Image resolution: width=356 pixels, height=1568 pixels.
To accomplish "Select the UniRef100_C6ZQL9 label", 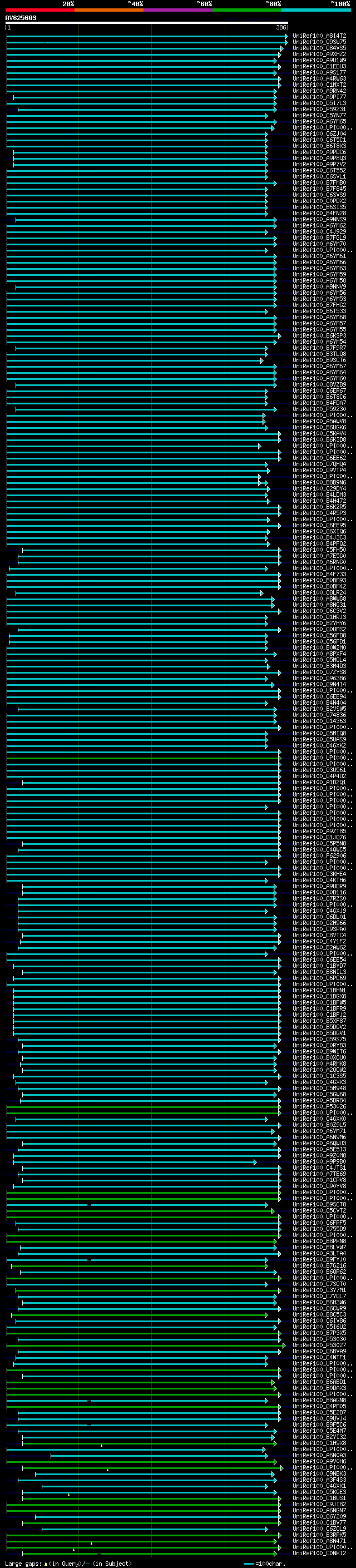I will (x=319, y=1529).
